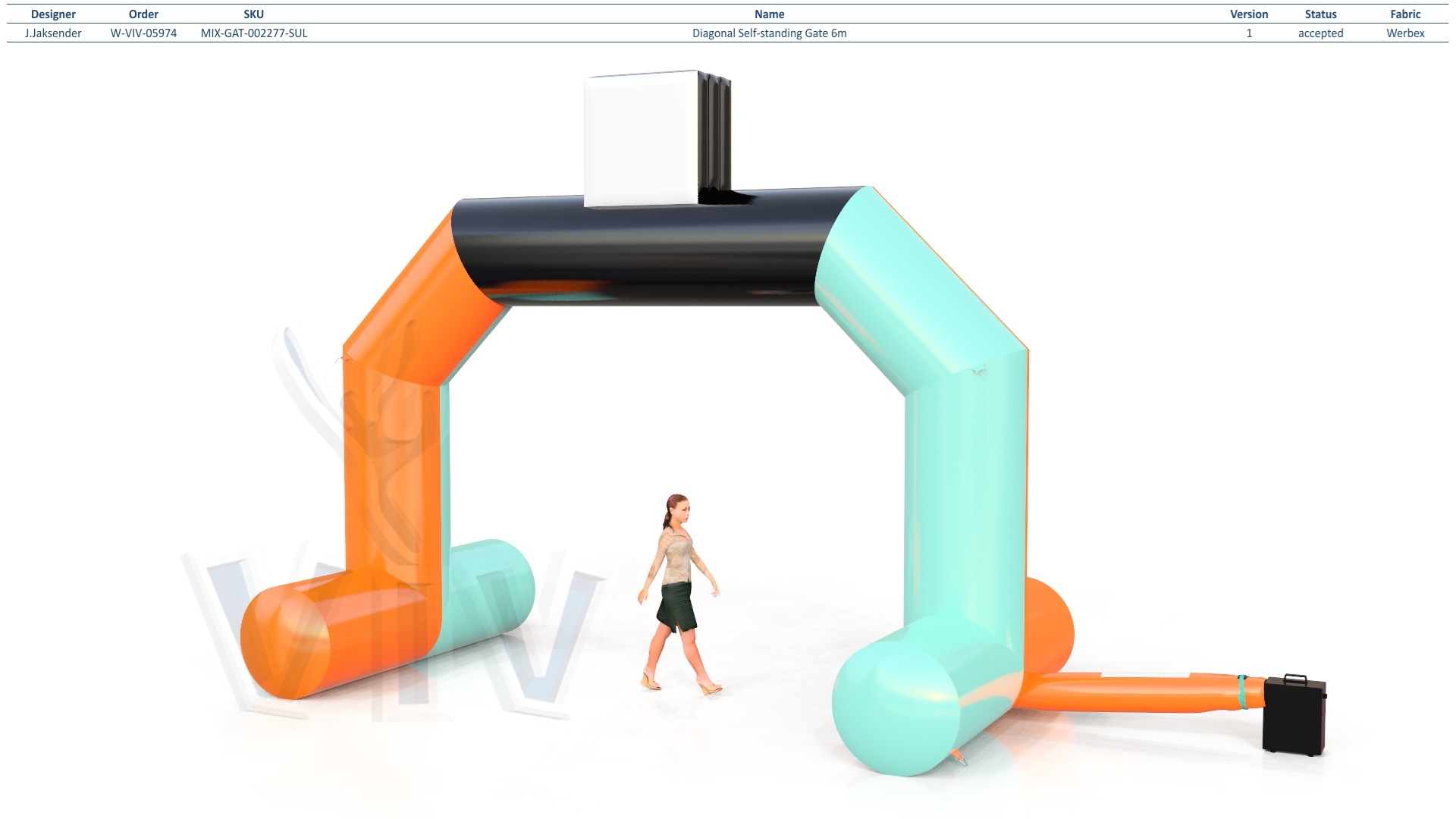Image resolution: width=1456 pixels, height=819 pixels.
Task: Click the Order column header
Action: coord(143,14)
